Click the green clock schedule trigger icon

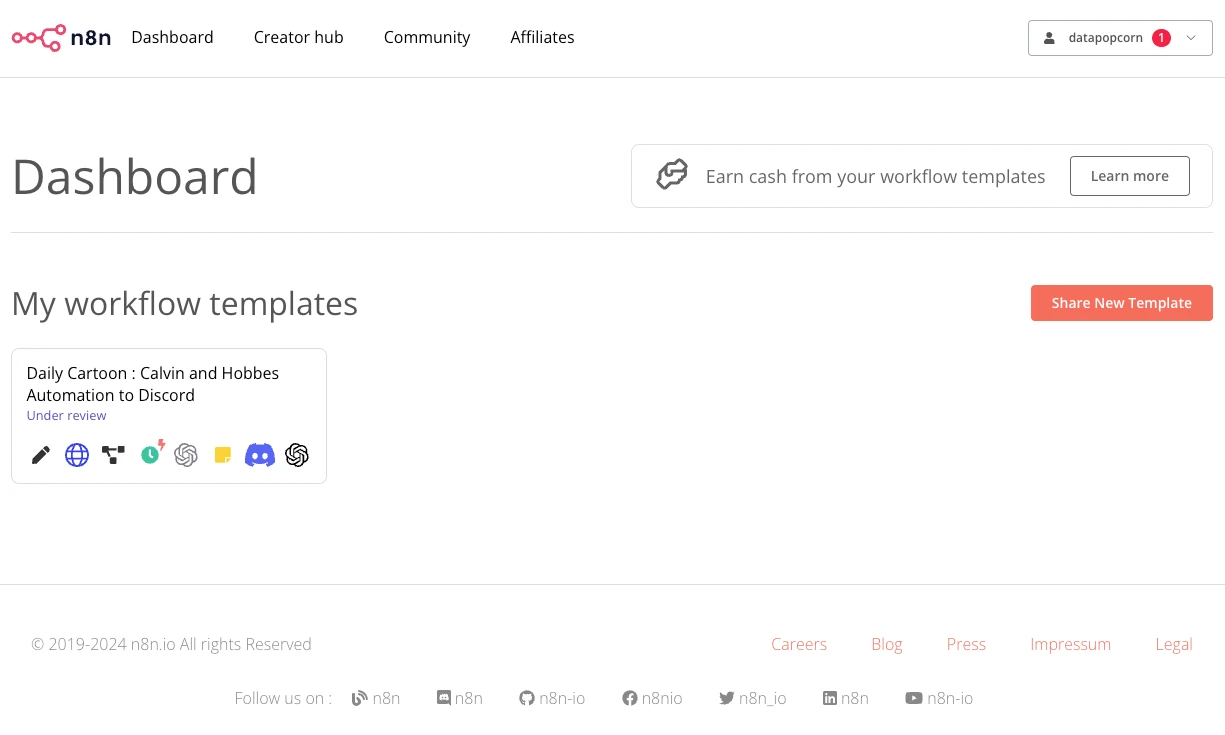(x=151, y=454)
